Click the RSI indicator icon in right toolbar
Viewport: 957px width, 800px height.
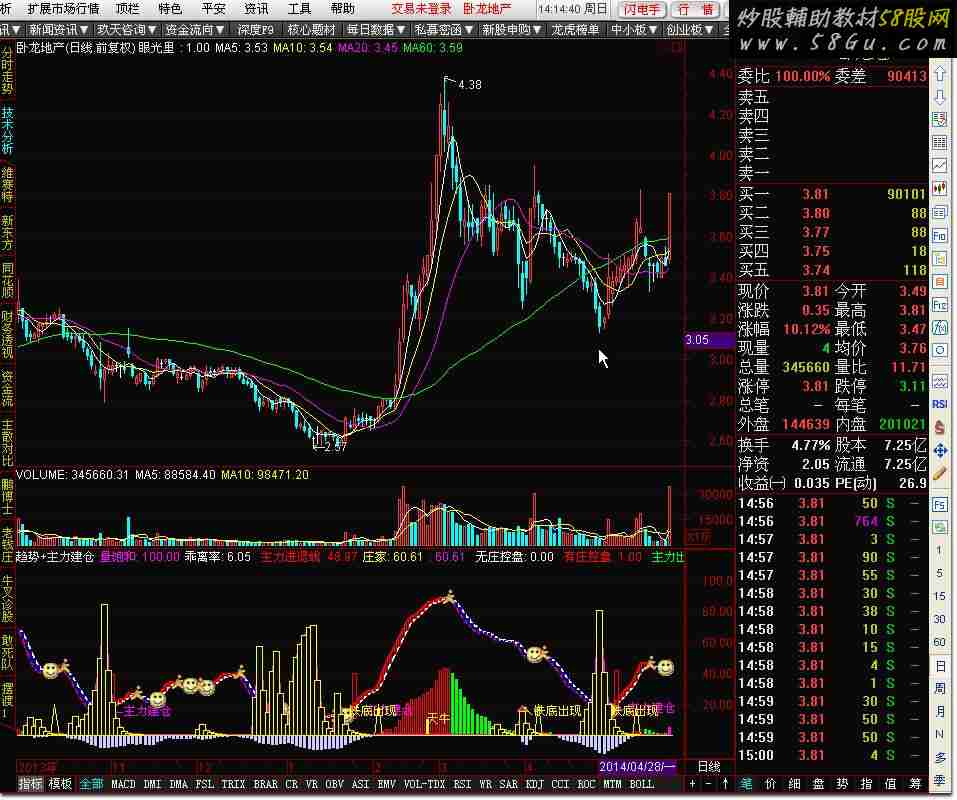[940, 404]
